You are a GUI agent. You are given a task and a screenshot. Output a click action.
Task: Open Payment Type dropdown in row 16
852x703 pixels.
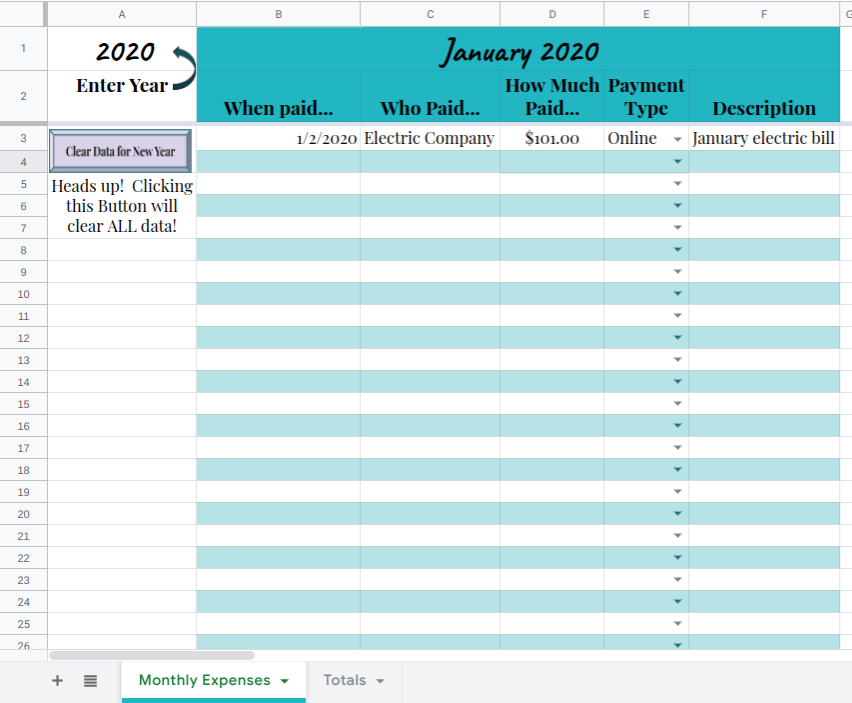point(677,425)
